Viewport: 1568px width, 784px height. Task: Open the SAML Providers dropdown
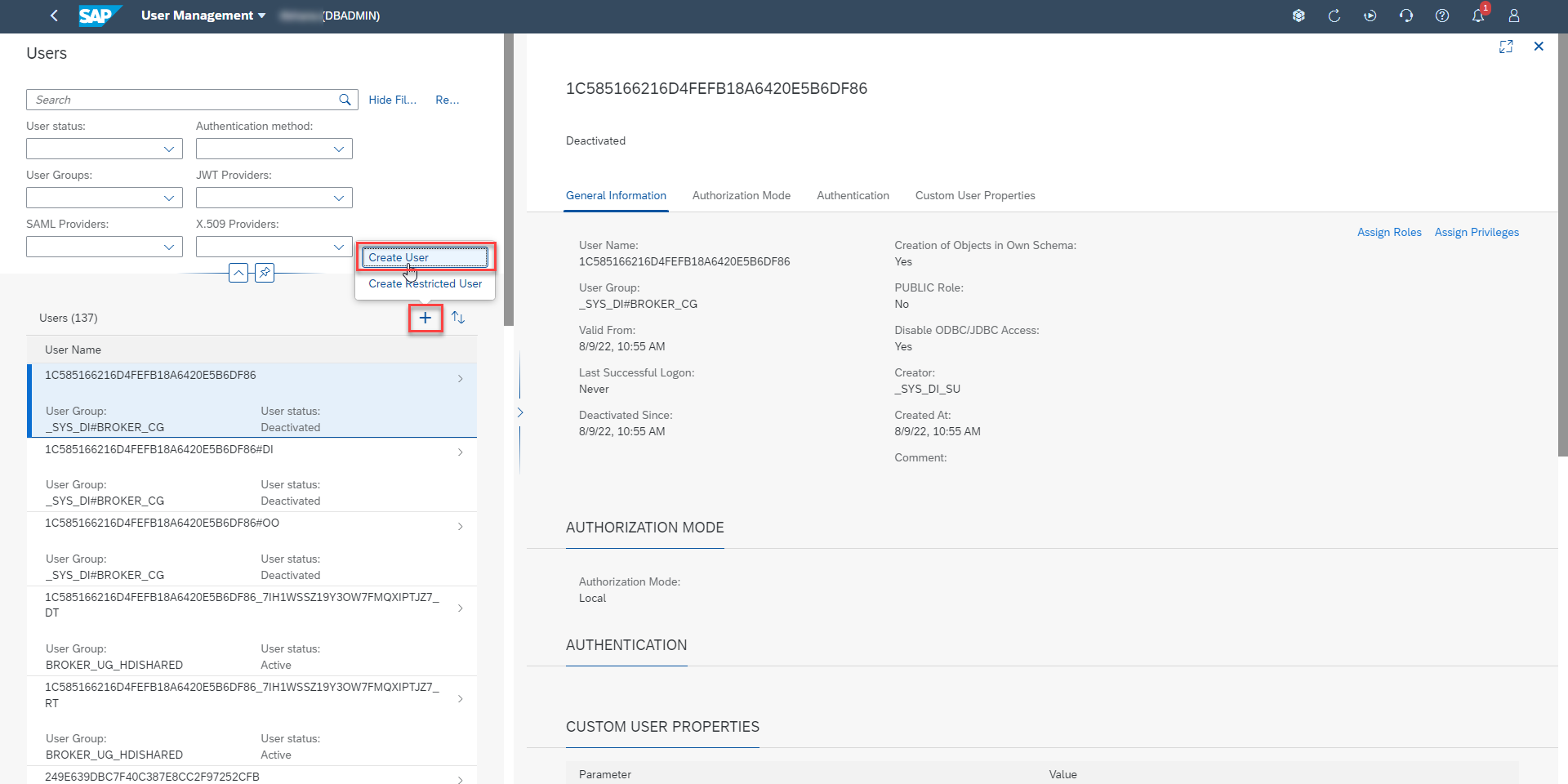point(105,247)
